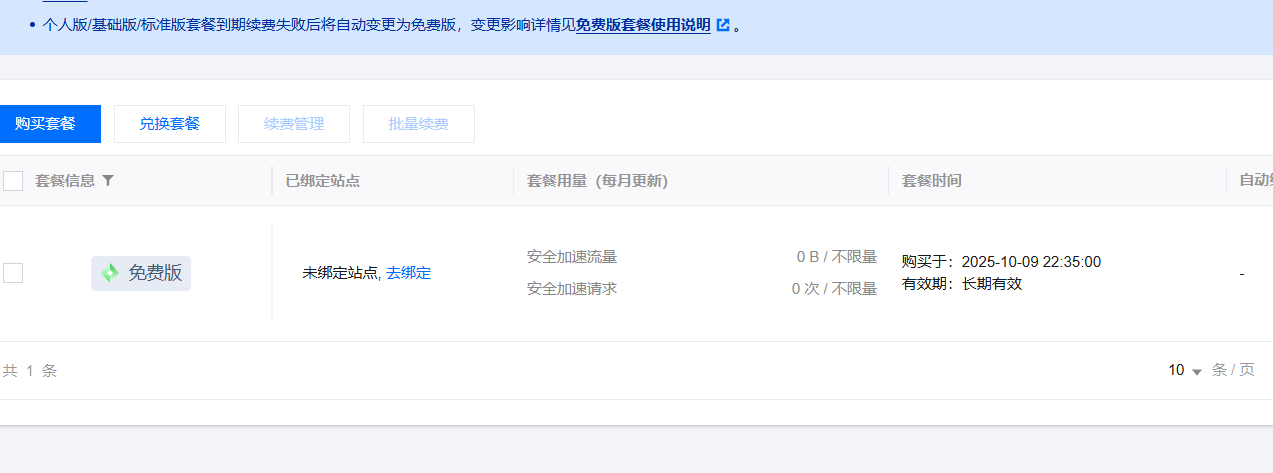Toggle the select-all checkbox in table header
This screenshot has width=1273, height=473.
[x=13, y=181]
